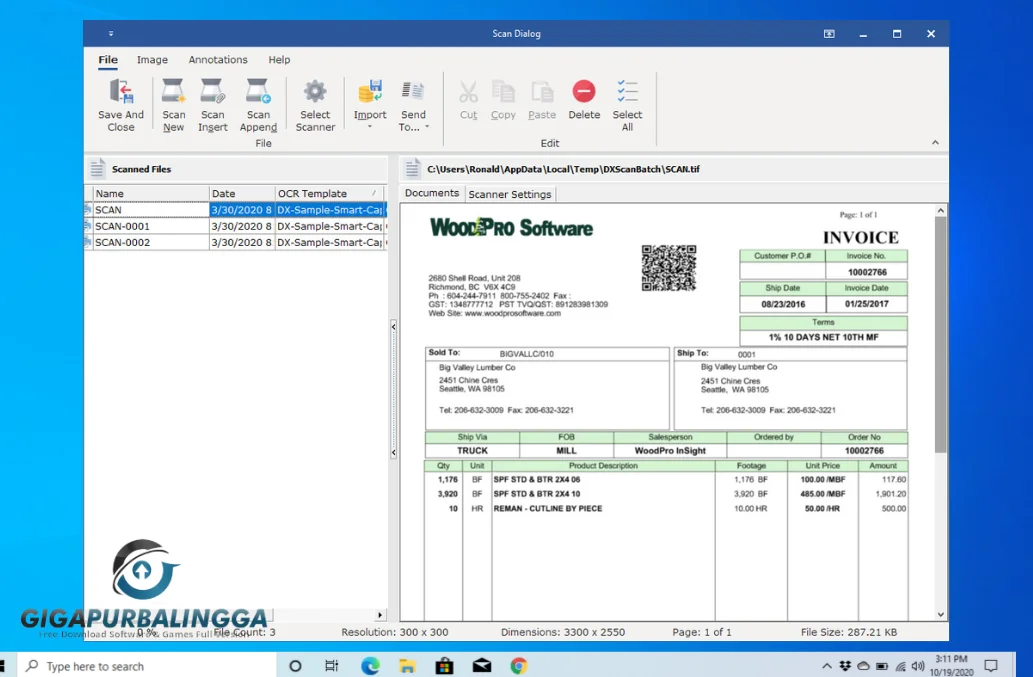Click document preview scroll-up arrow
1033x677 pixels.
[x=941, y=211]
